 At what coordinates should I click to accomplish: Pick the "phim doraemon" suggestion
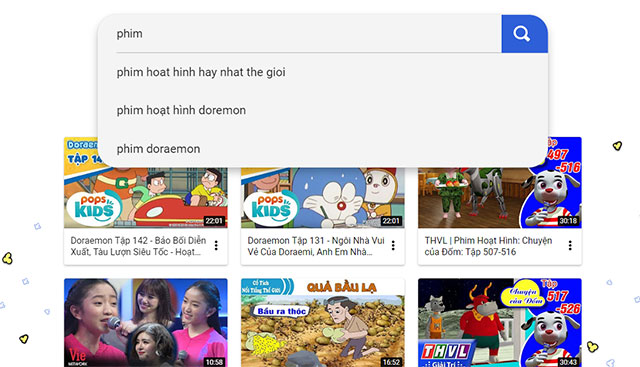coord(158,149)
